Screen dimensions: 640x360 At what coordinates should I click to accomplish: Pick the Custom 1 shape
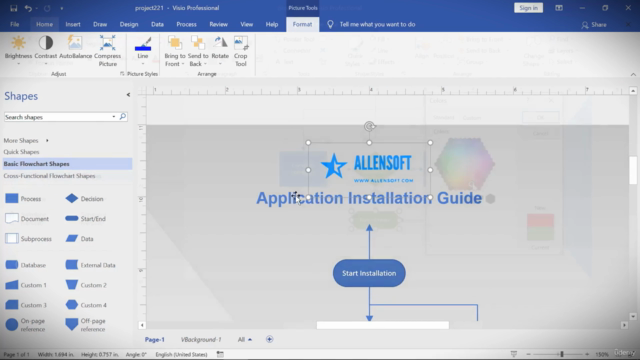coord(26,285)
